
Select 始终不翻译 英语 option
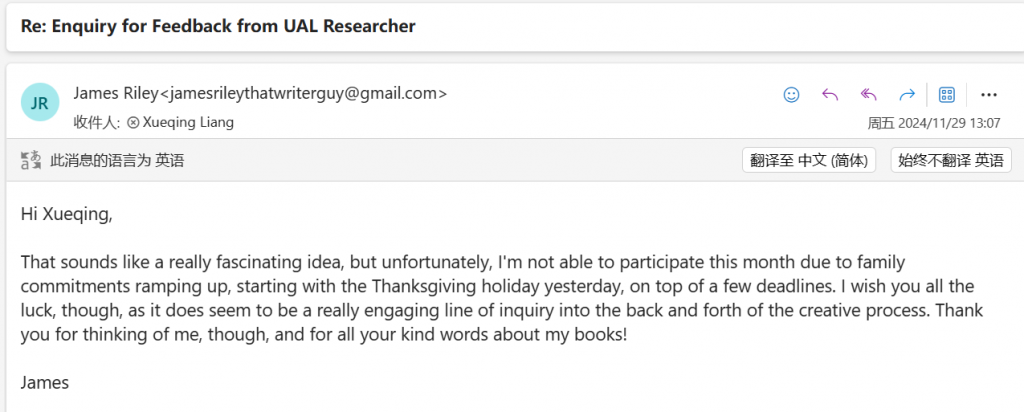[x=951, y=160]
